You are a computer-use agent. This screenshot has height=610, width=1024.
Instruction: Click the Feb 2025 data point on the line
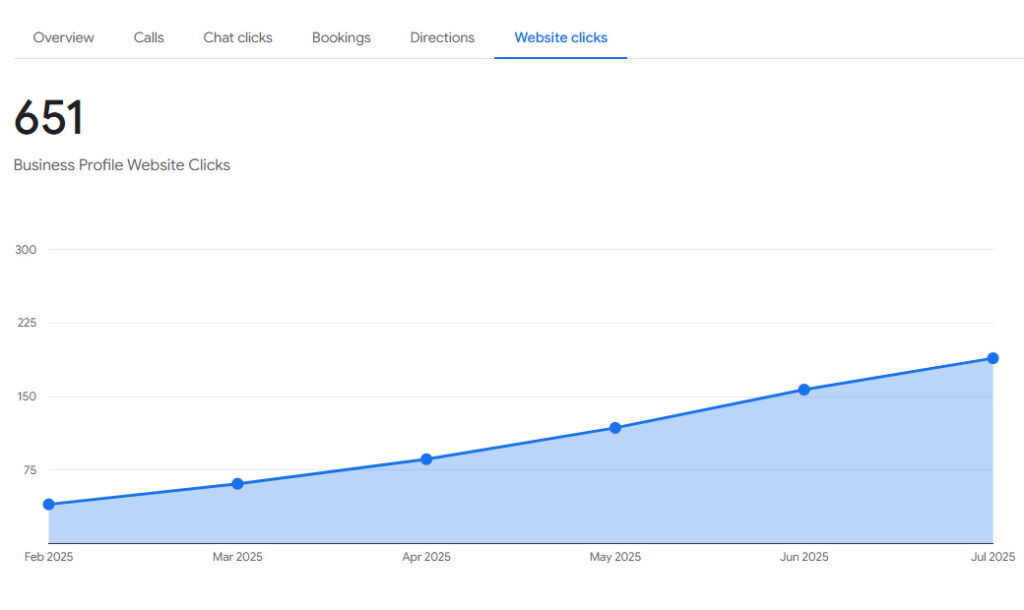49,505
